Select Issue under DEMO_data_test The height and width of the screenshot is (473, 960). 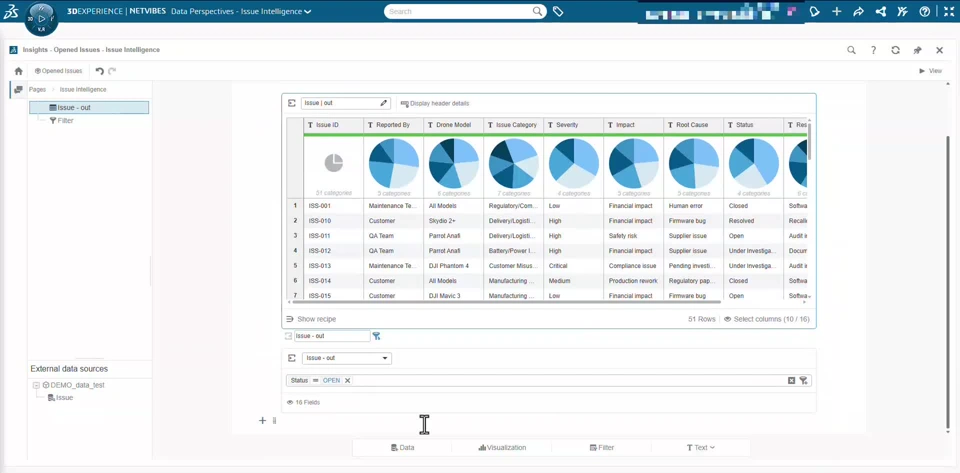click(60, 398)
